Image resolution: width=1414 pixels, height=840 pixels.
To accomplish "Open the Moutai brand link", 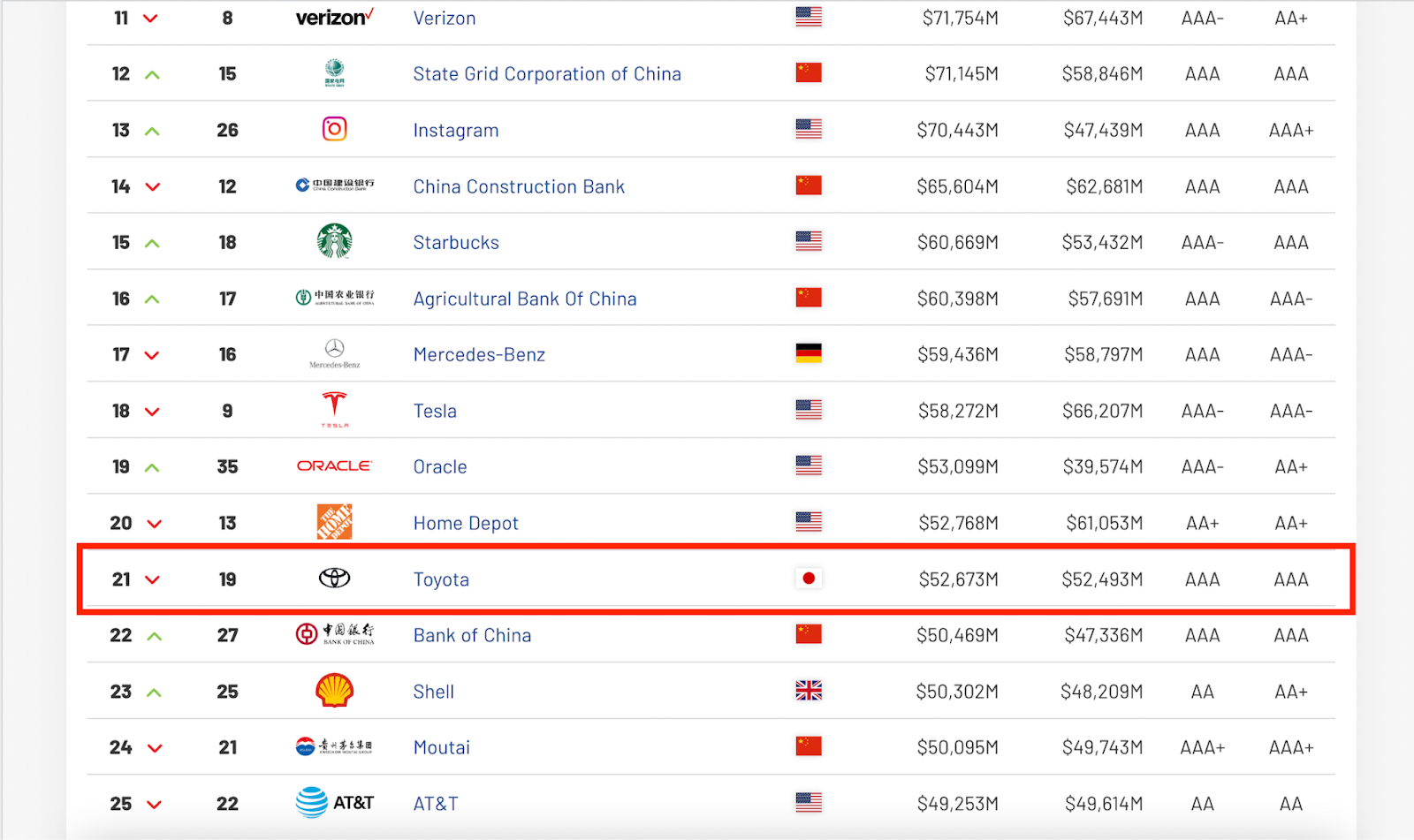I will point(442,747).
